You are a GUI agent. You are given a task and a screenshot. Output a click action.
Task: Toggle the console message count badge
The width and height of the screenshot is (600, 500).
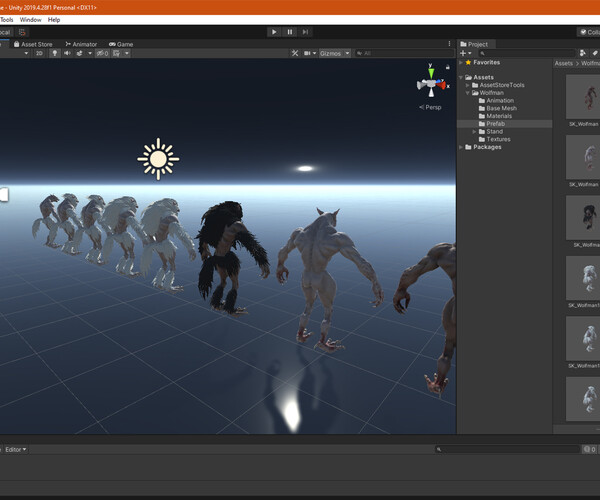(x=589, y=450)
